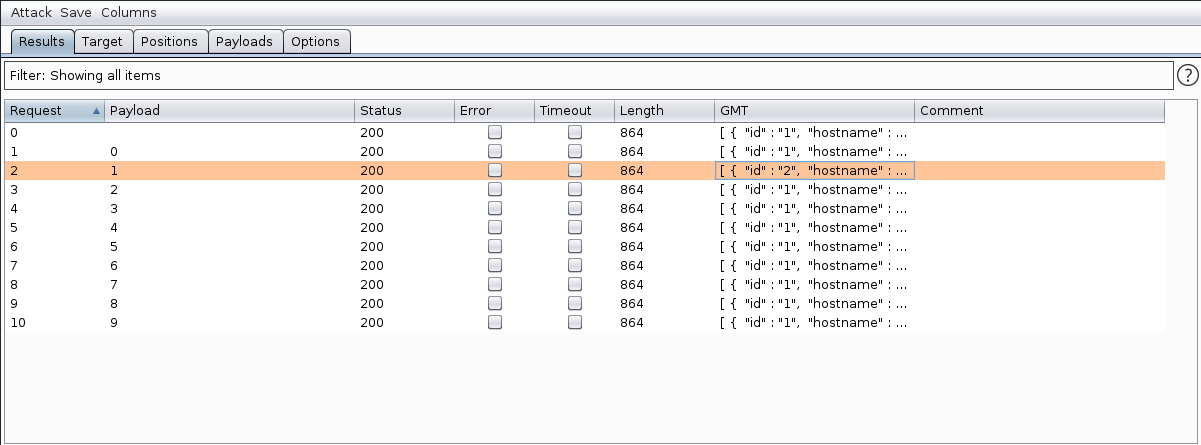Sort by the Status column header
Image resolution: width=1201 pixels, height=445 pixels.
(403, 111)
